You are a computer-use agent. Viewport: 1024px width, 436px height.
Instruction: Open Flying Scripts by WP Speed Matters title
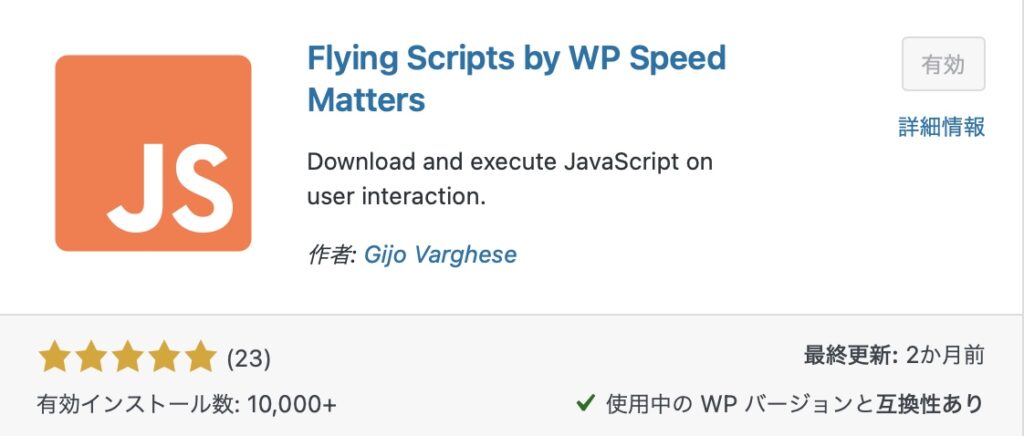click(x=517, y=79)
